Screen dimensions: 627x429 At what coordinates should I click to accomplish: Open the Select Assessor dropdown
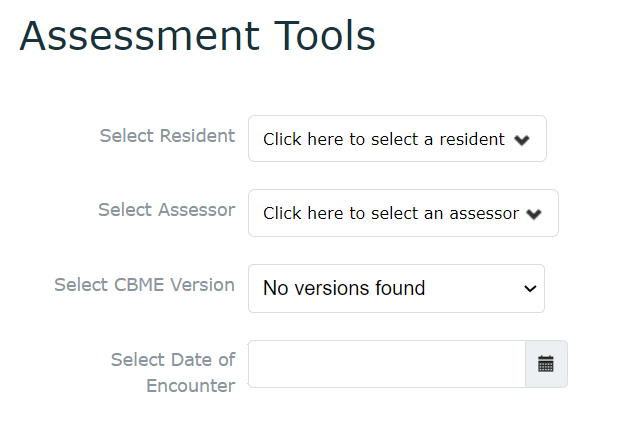pos(403,213)
